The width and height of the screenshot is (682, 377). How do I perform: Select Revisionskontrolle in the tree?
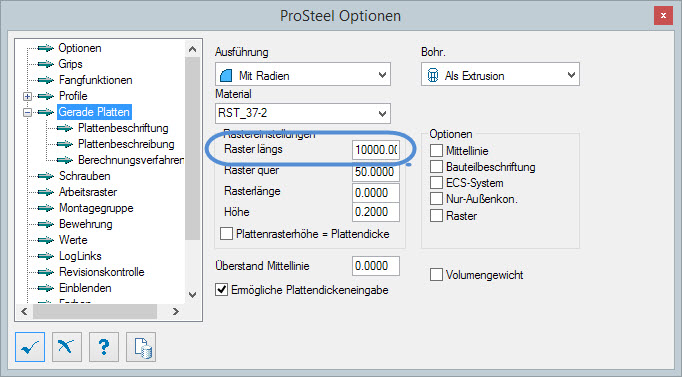click(102, 272)
